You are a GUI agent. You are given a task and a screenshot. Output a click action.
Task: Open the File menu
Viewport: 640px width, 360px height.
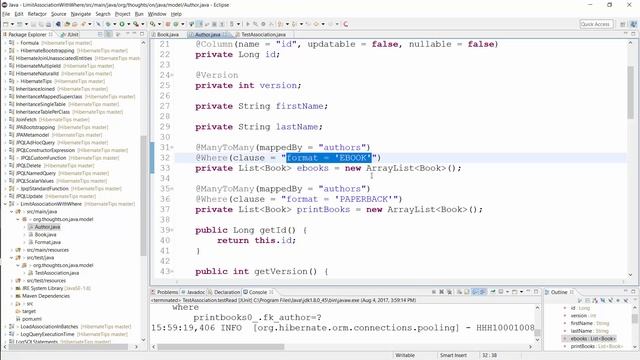click(6, 14)
